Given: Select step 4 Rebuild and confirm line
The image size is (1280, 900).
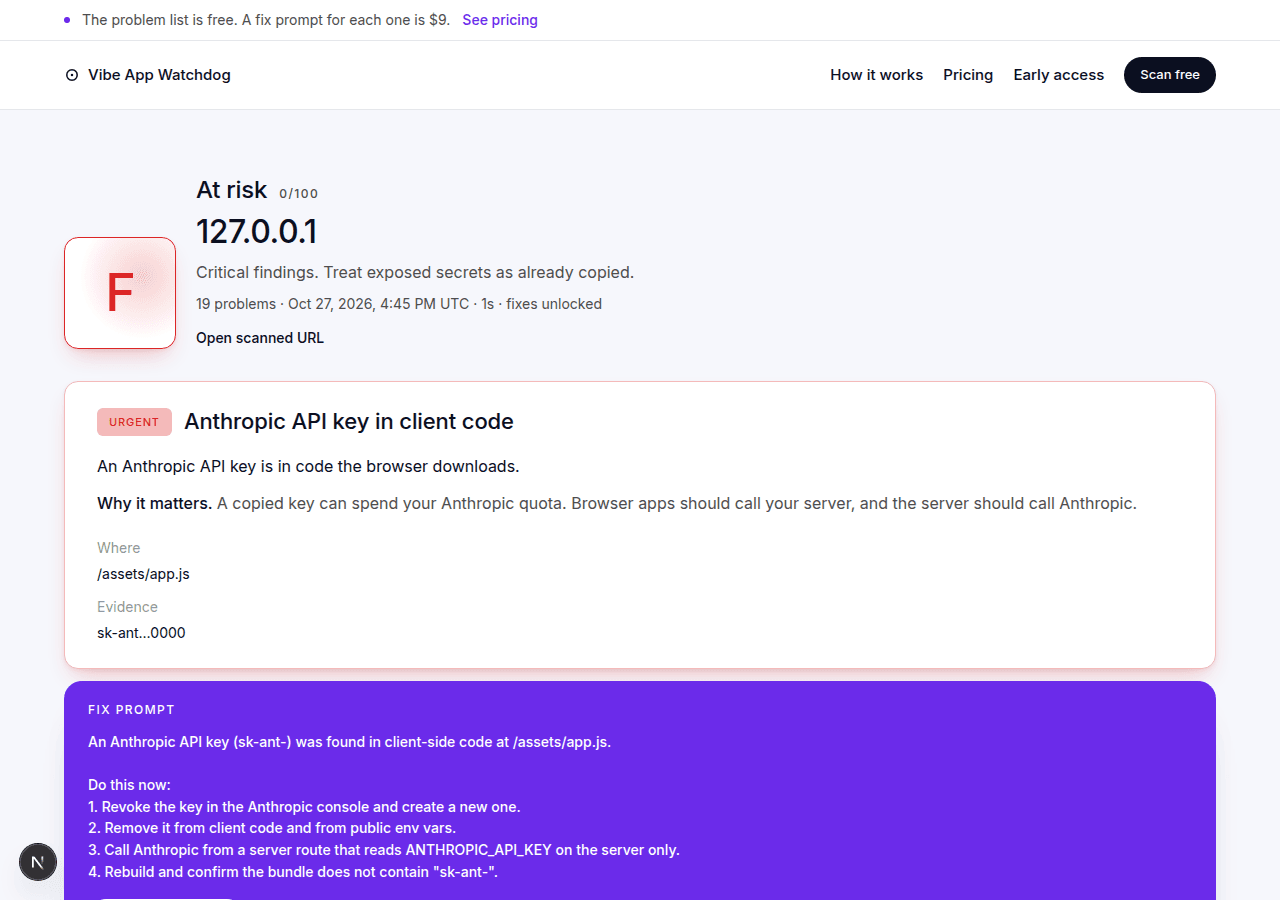Looking at the screenshot, I should pos(293,872).
